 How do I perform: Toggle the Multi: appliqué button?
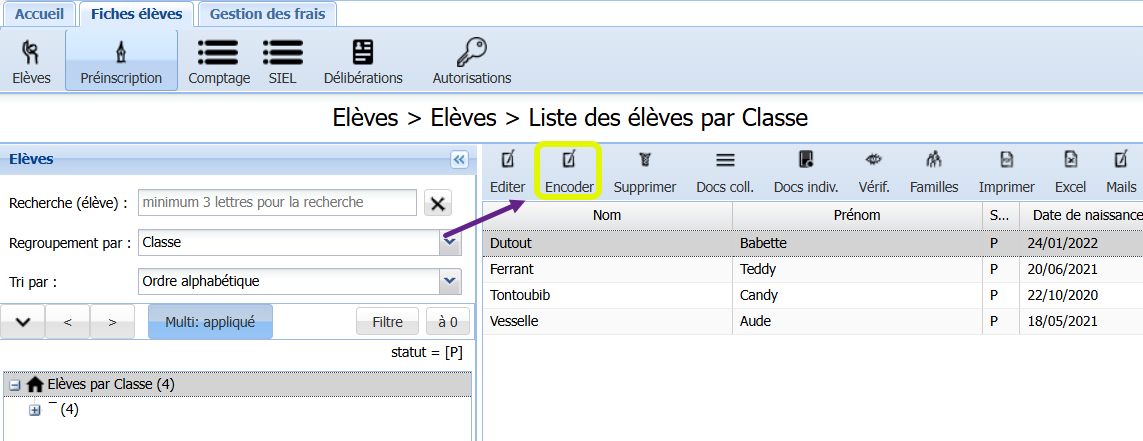tap(210, 321)
